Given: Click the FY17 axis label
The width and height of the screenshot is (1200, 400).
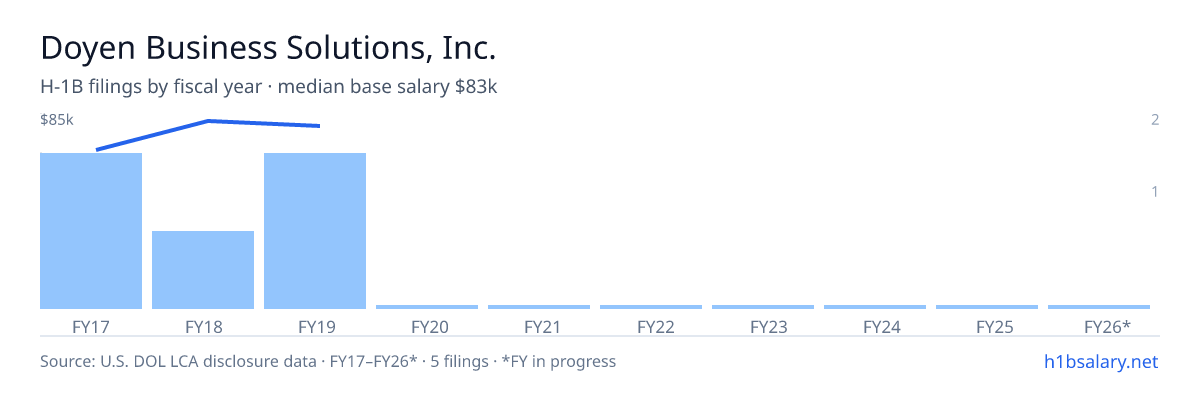Looking at the screenshot, I should click(91, 327).
